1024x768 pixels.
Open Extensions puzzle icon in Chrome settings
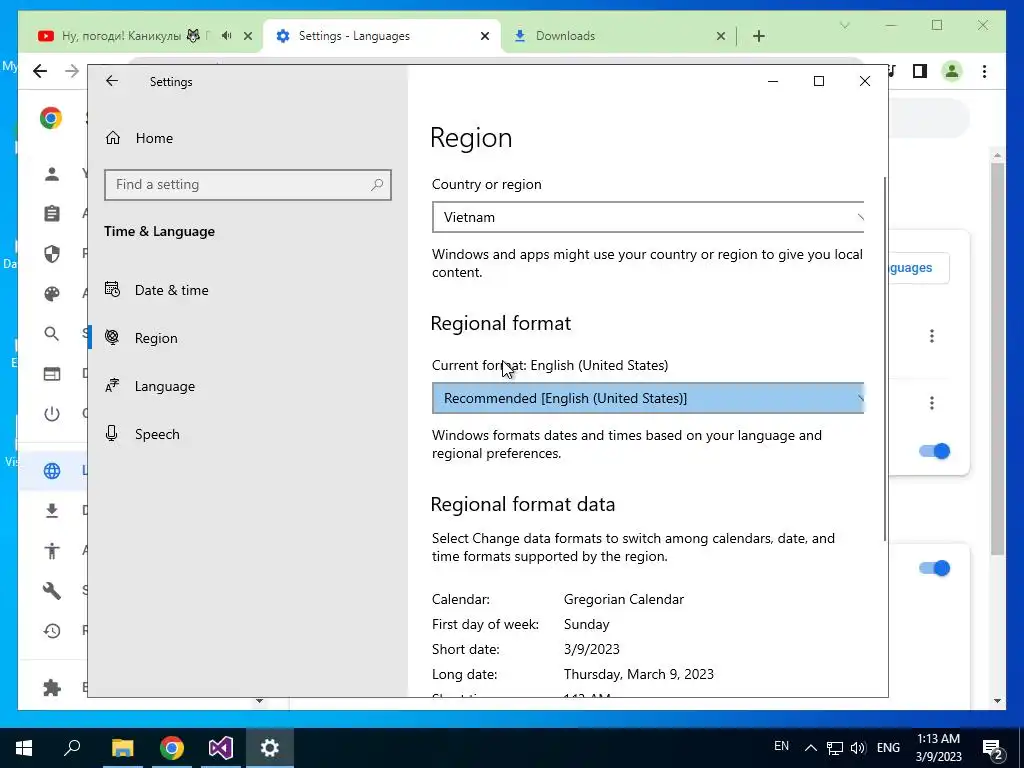[52, 687]
